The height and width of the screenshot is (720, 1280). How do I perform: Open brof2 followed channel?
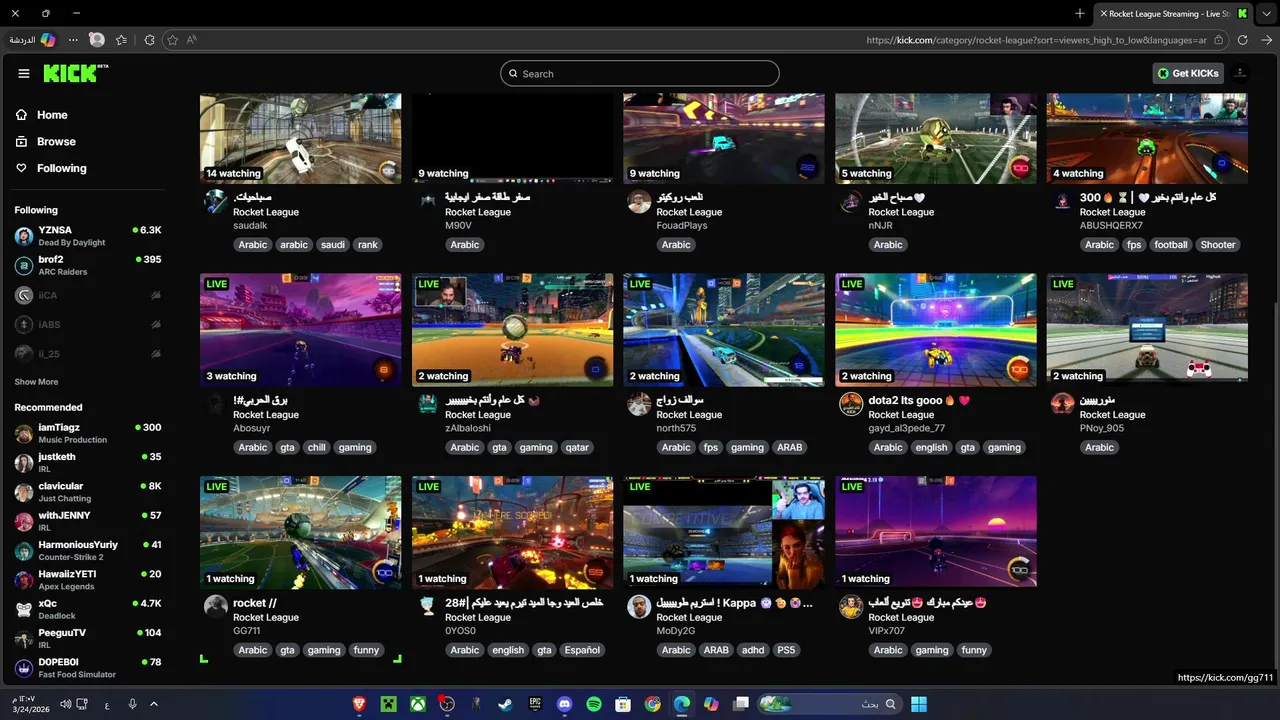click(88, 266)
